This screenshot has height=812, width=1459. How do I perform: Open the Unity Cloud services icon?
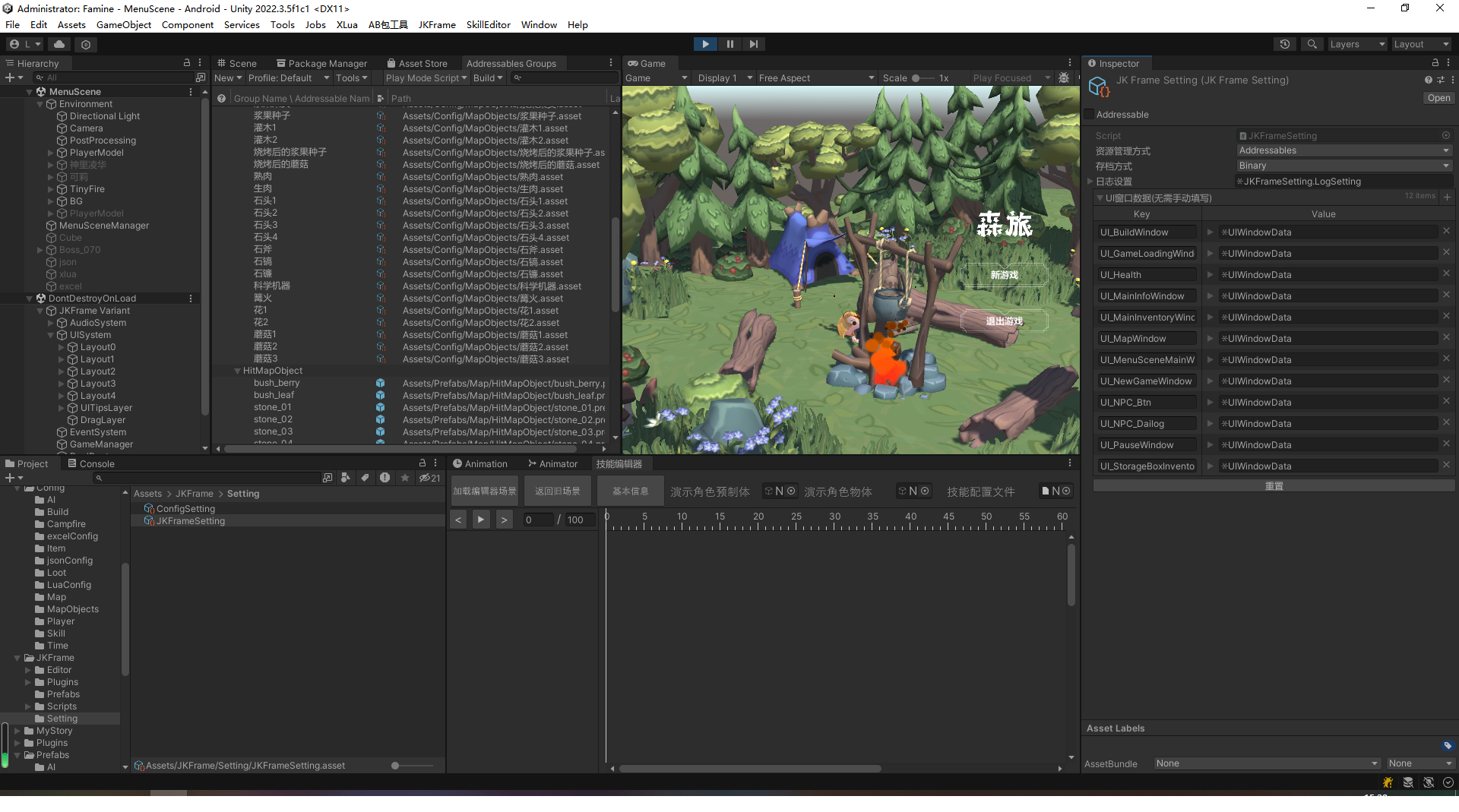pyautogui.click(x=59, y=44)
